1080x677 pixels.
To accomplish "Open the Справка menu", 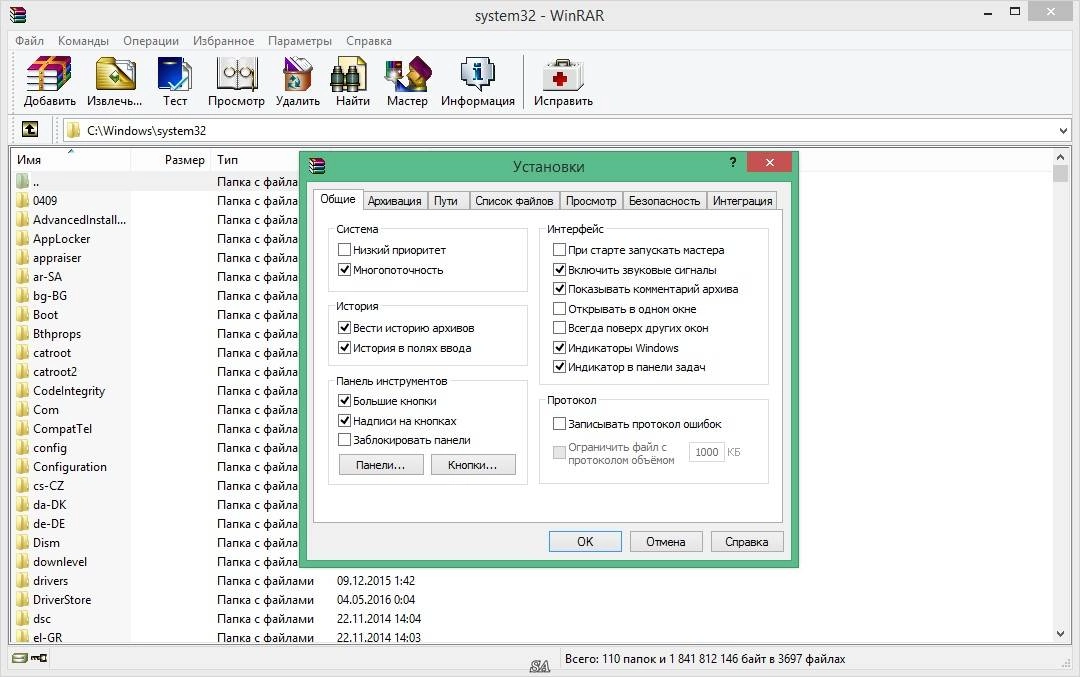I will [x=368, y=41].
